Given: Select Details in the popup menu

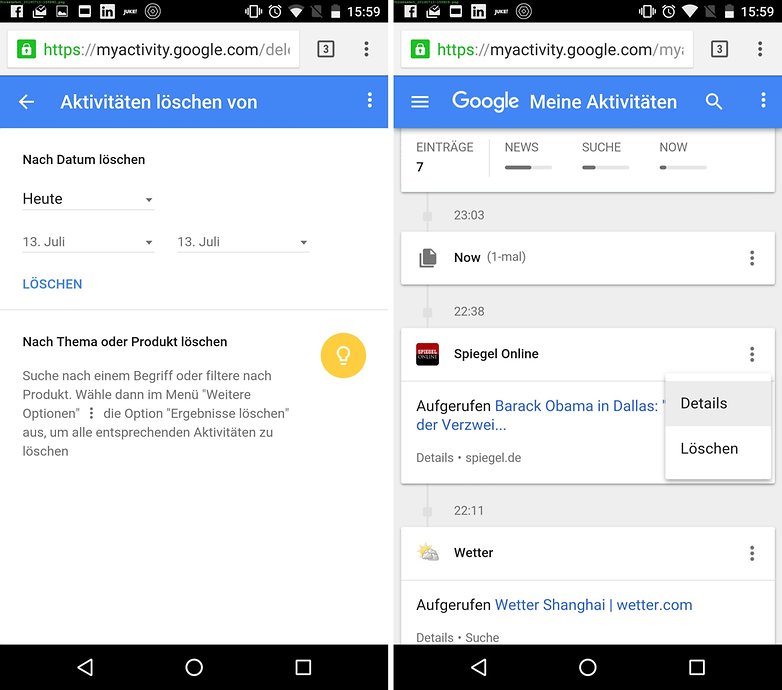Looking at the screenshot, I should tap(718, 403).
